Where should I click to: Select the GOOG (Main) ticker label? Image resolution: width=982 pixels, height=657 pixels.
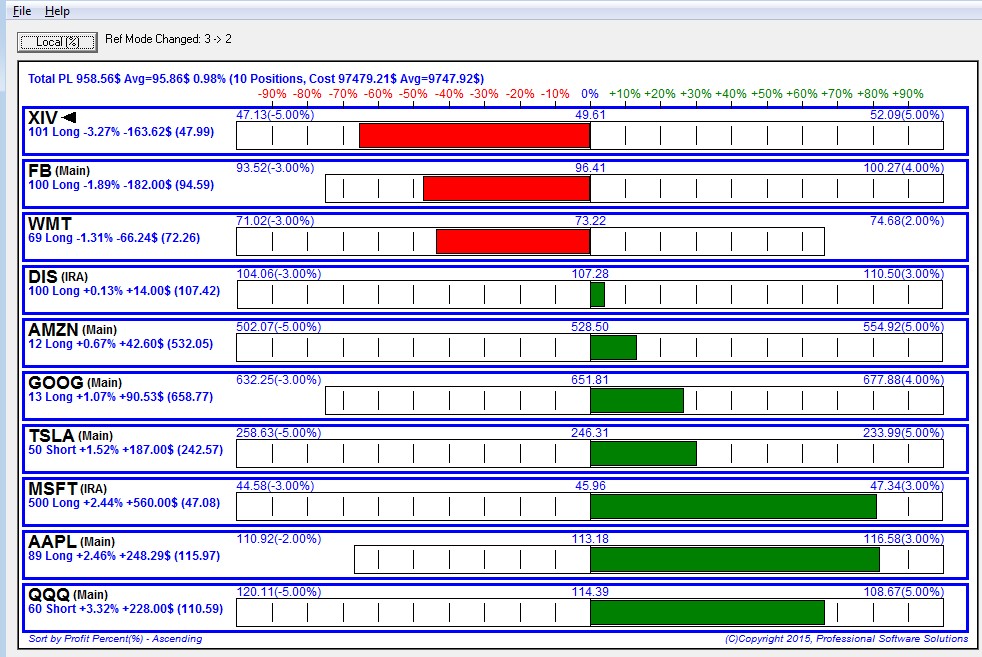point(75,382)
